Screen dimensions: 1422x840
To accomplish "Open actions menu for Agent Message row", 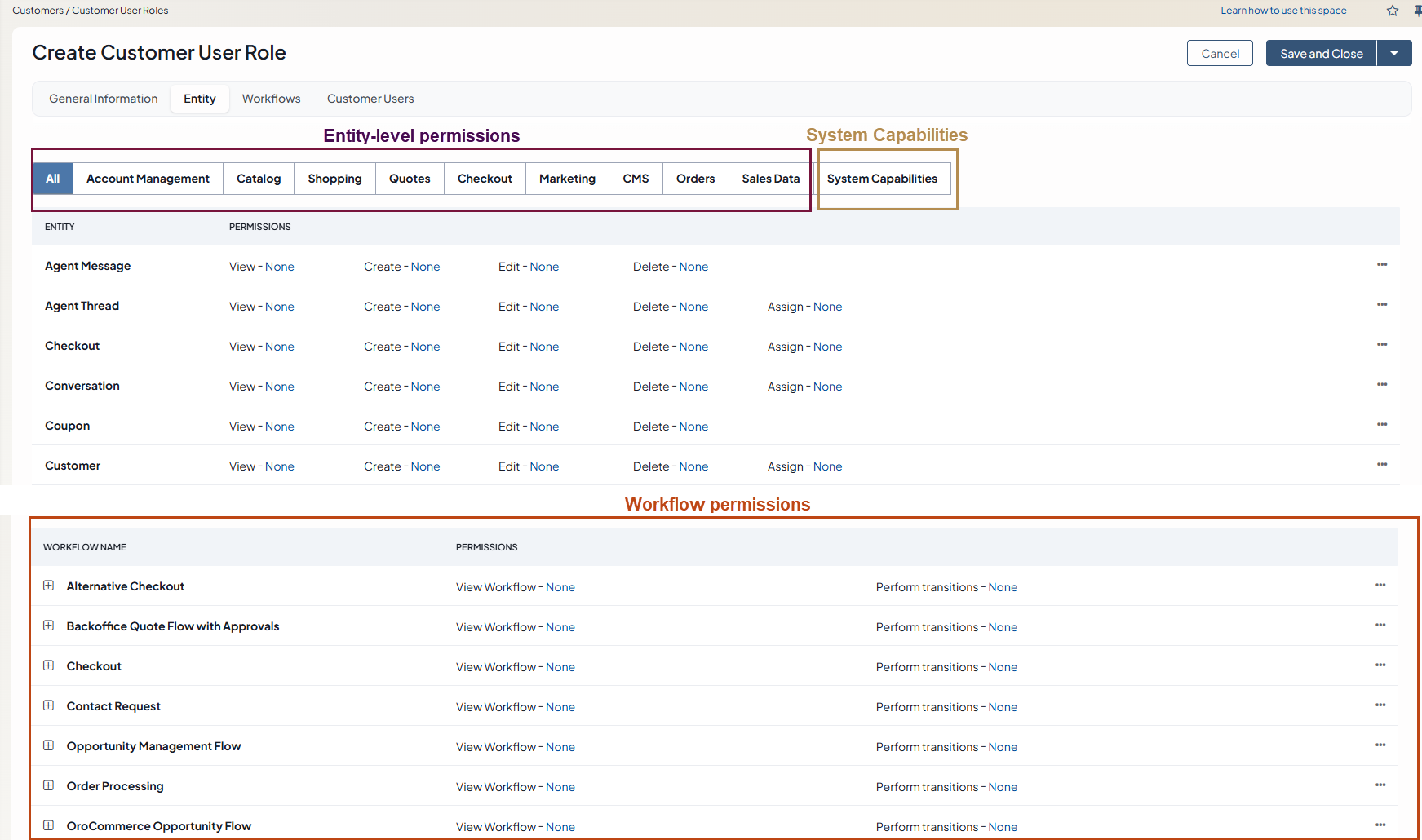I will (x=1382, y=265).
